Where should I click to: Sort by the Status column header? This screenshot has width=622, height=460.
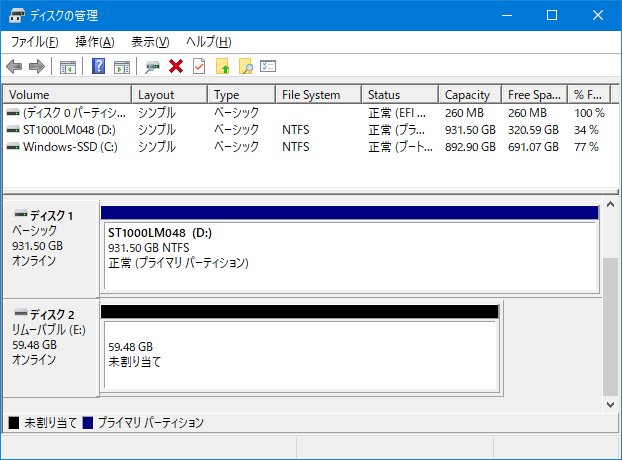coord(400,95)
